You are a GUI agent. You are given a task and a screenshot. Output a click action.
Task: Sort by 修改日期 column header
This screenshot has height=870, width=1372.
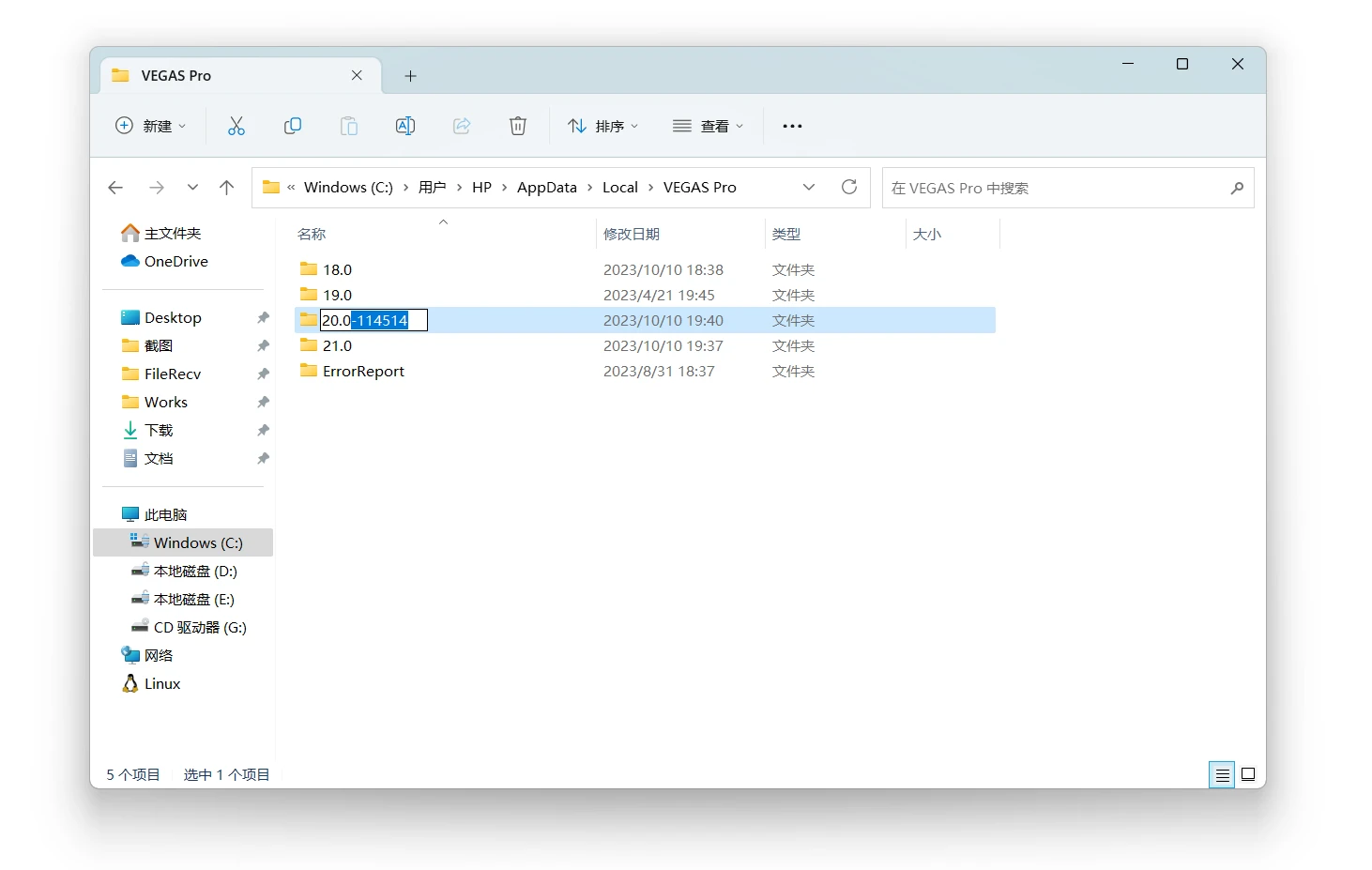[632, 235]
